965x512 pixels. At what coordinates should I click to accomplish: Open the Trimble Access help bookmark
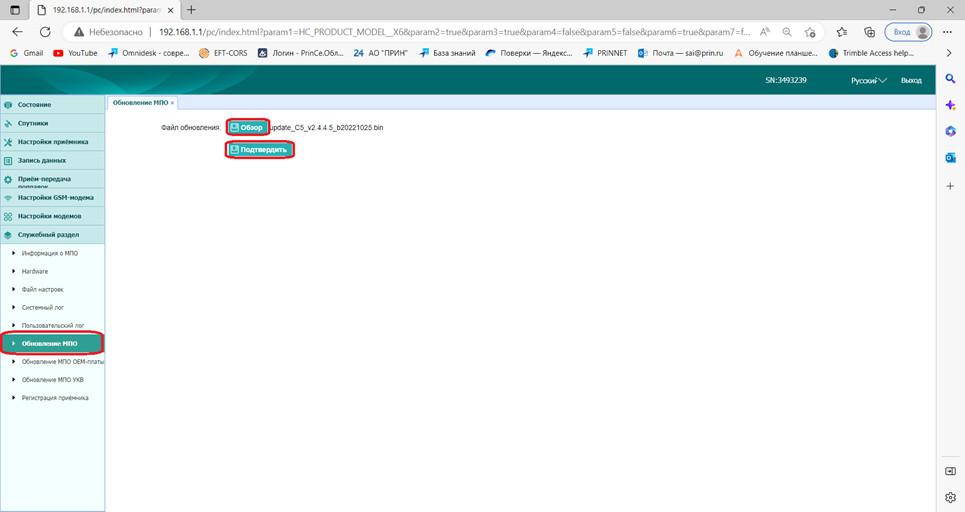871,54
